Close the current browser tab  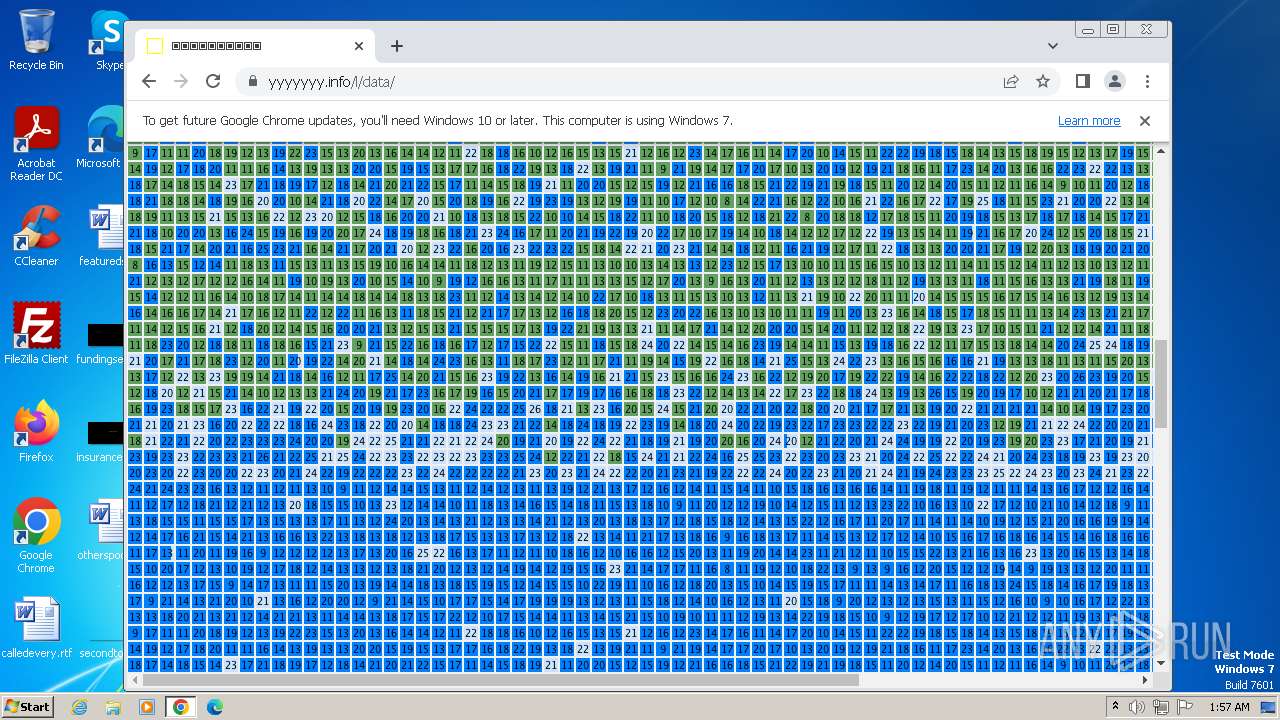pos(359,46)
